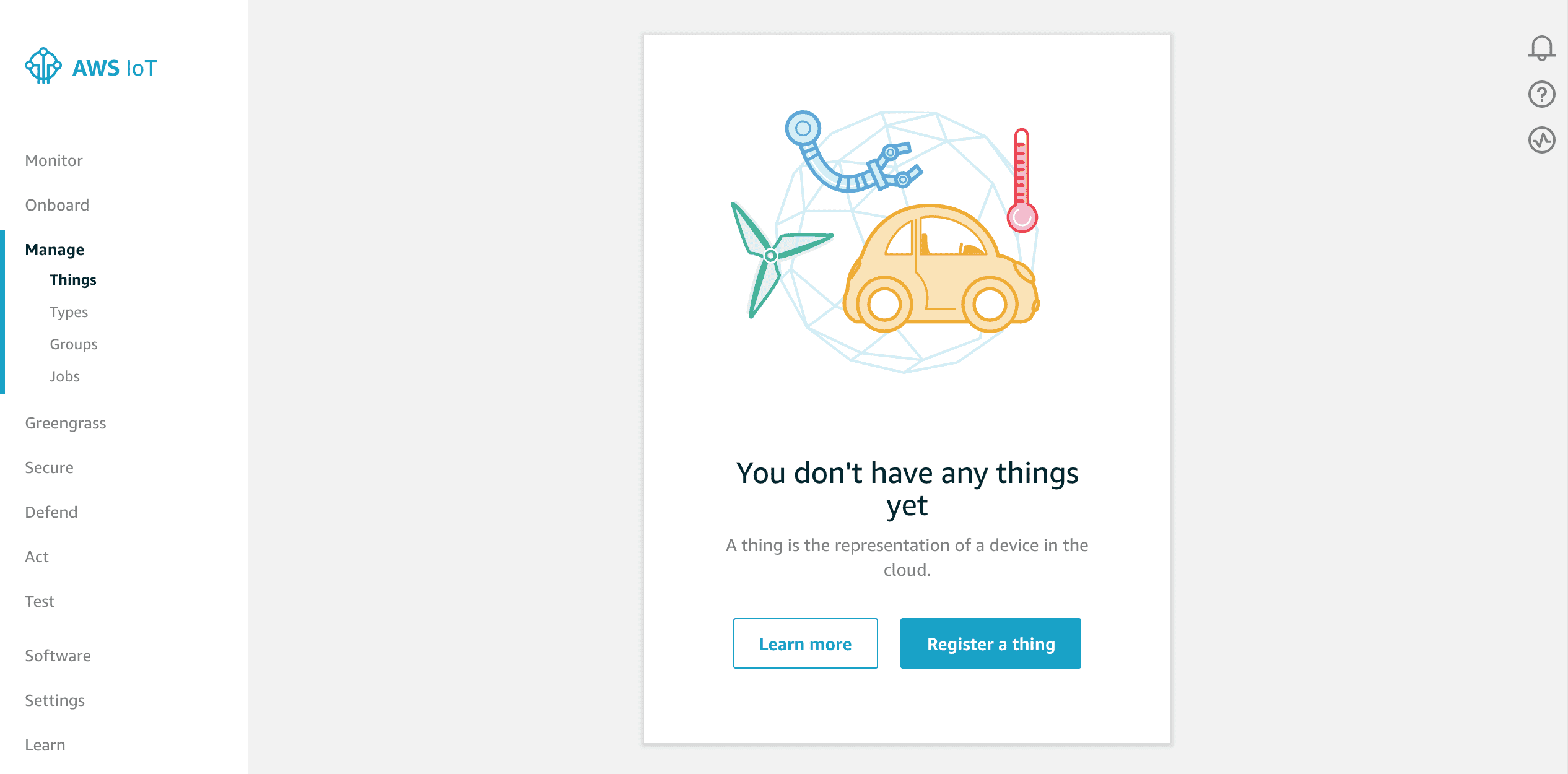
Task: Open Settings in the sidebar
Action: (54, 700)
